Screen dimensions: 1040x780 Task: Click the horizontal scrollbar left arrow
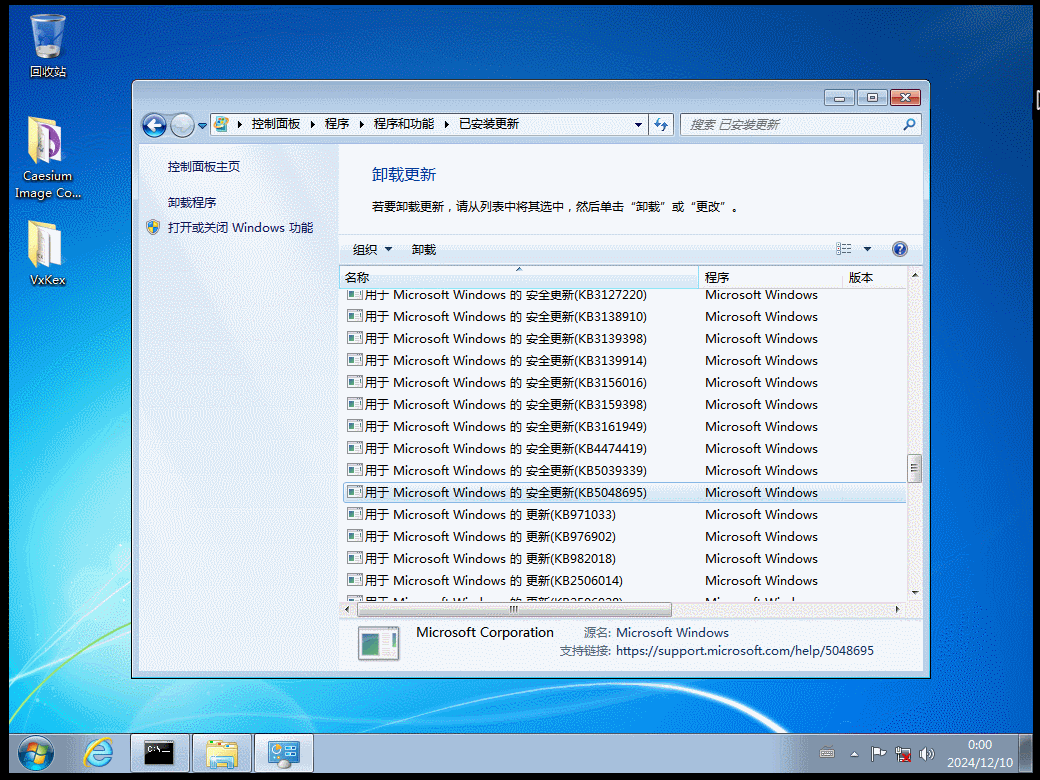[x=348, y=609]
